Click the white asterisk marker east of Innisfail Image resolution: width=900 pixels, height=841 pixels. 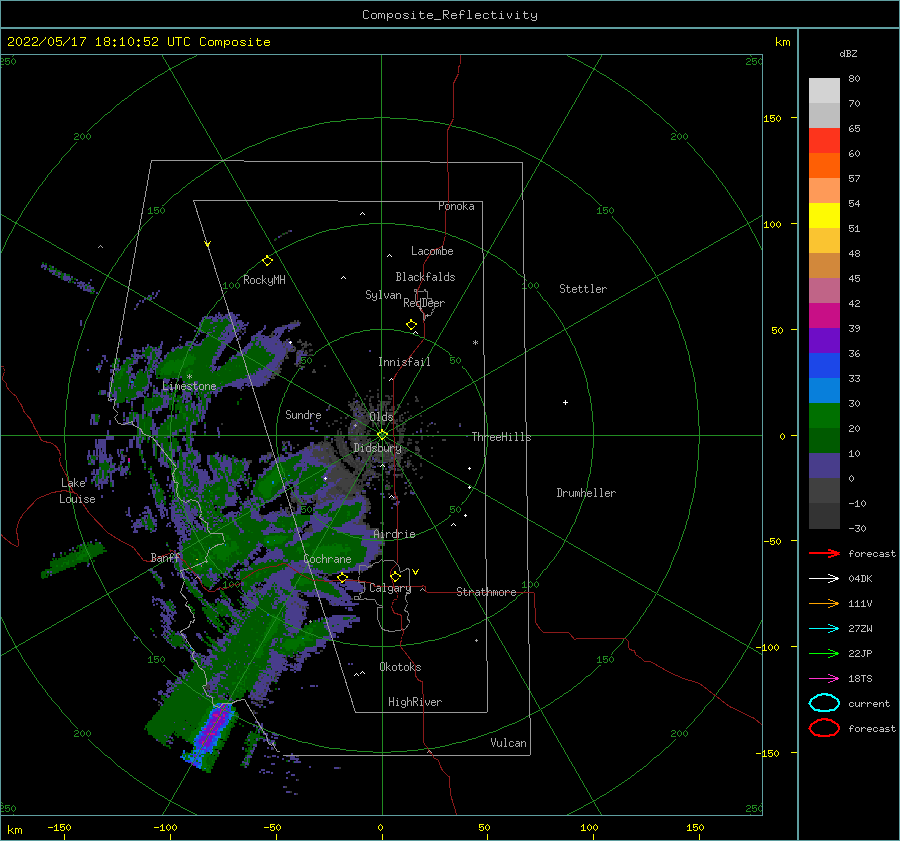coord(475,343)
